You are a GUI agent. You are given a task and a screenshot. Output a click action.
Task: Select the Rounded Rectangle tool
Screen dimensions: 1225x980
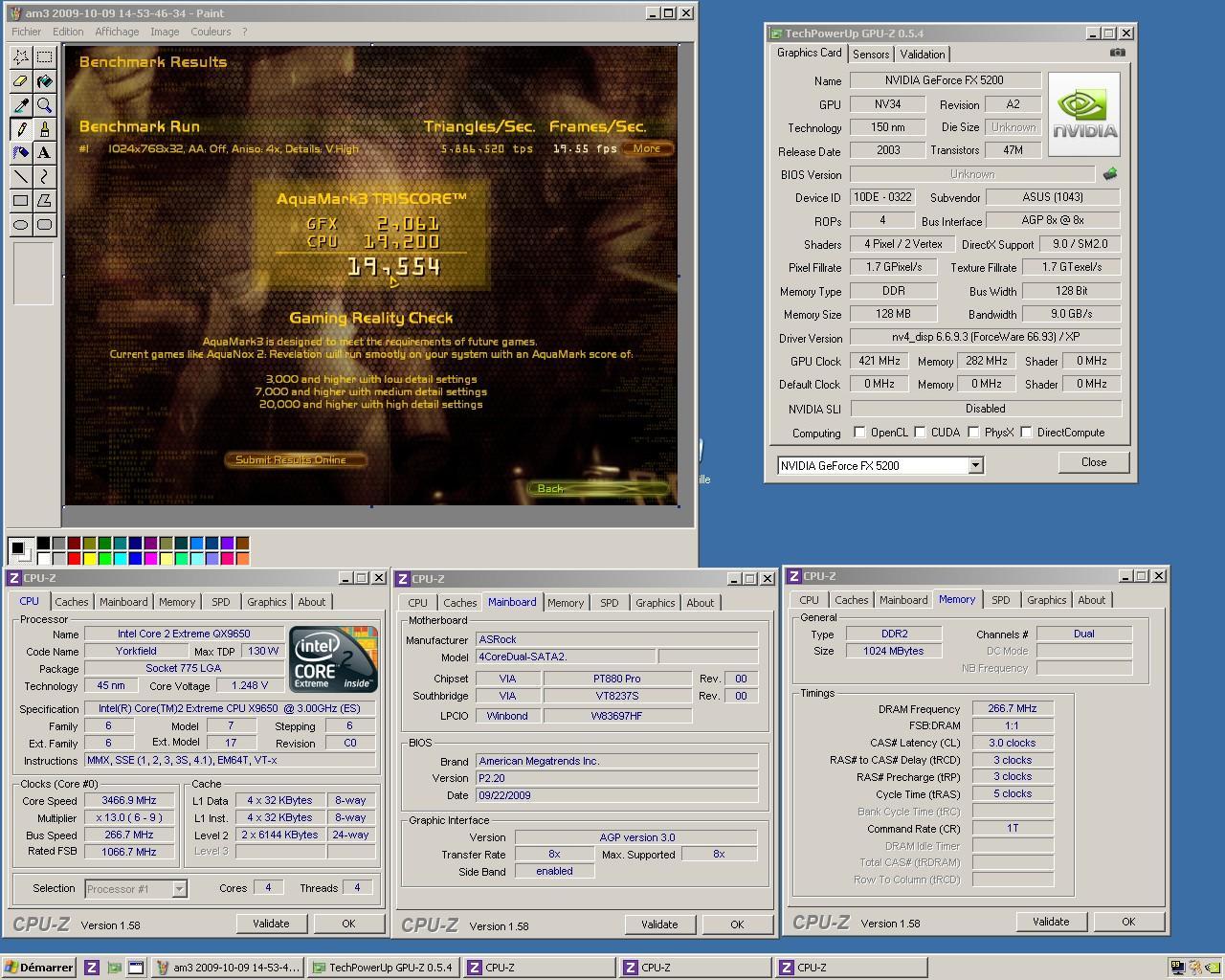pos(44,225)
